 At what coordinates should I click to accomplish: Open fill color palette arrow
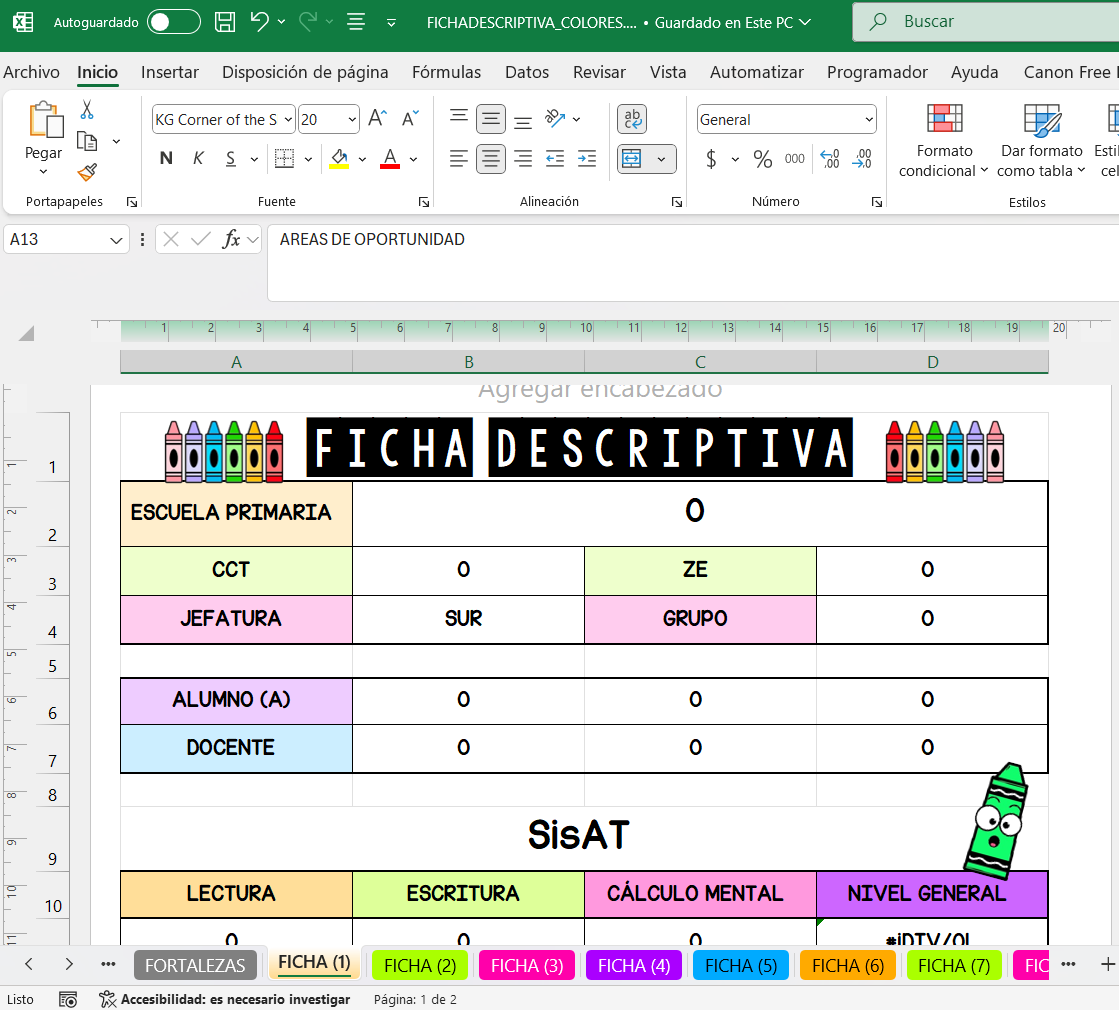[x=363, y=159]
